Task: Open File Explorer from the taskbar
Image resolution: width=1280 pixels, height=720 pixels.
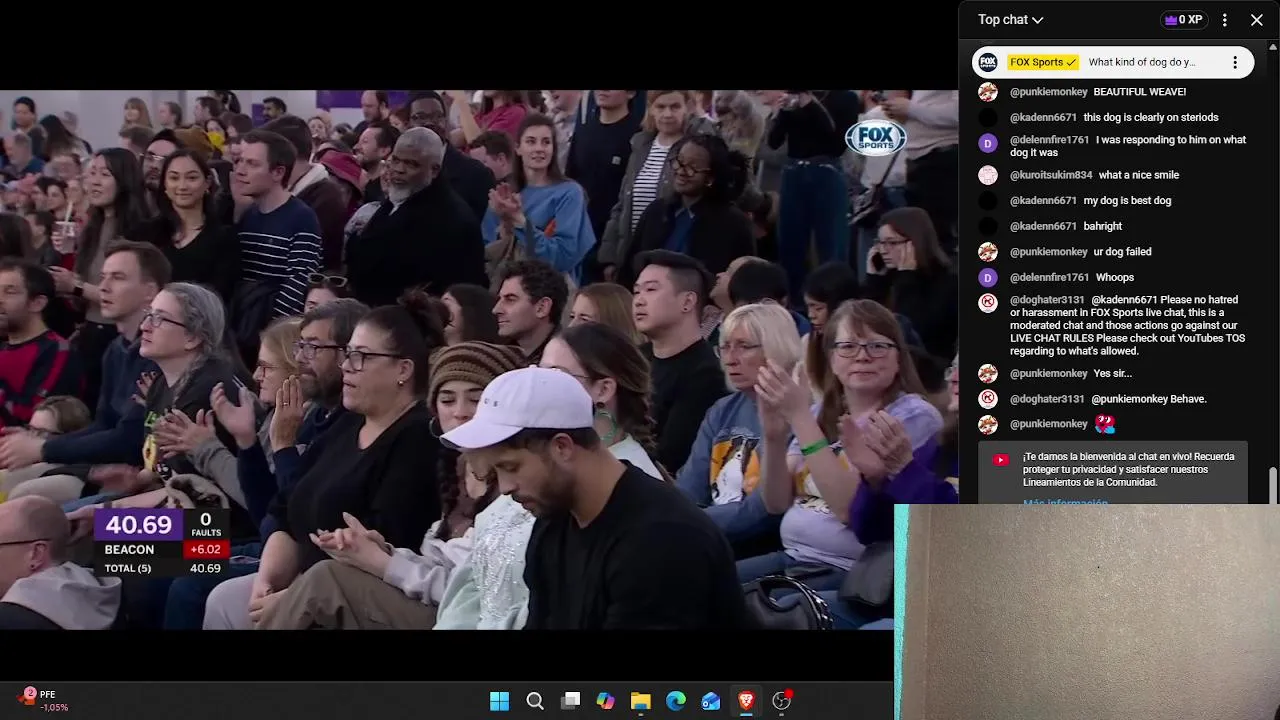Action: tap(641, 701)
